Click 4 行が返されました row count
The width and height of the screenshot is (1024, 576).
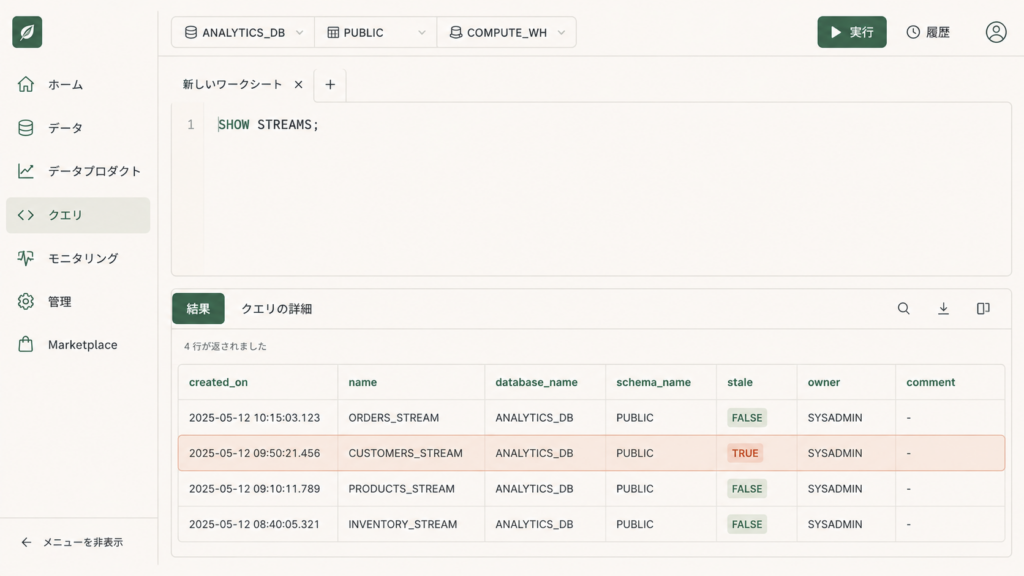pyautogui.click(x=225, y=346)
